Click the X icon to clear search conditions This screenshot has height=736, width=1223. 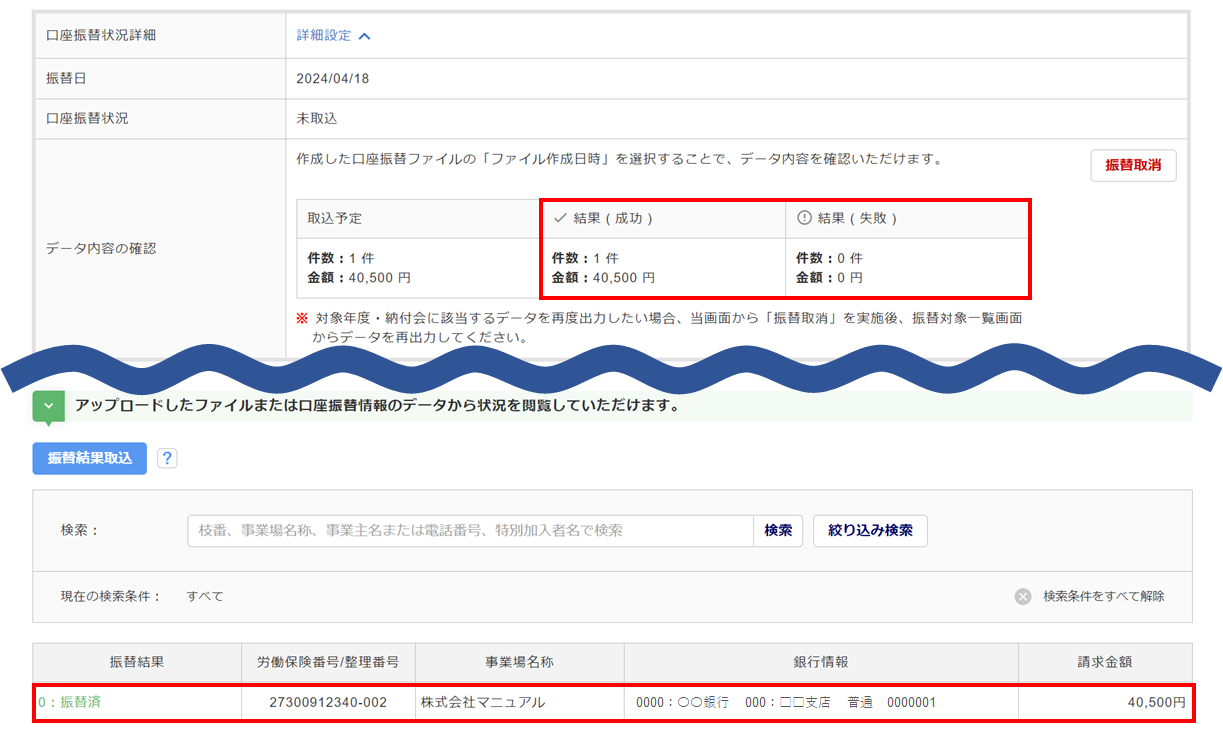tap(1023, 596)
